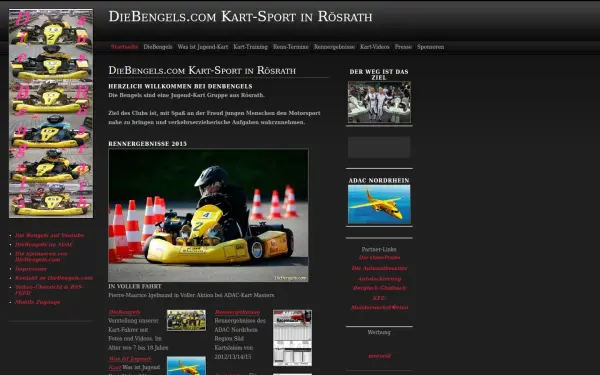Open Rennergebnisse in the navigation bar
Screen dimensions: 600x375
(x=334, y=47)
